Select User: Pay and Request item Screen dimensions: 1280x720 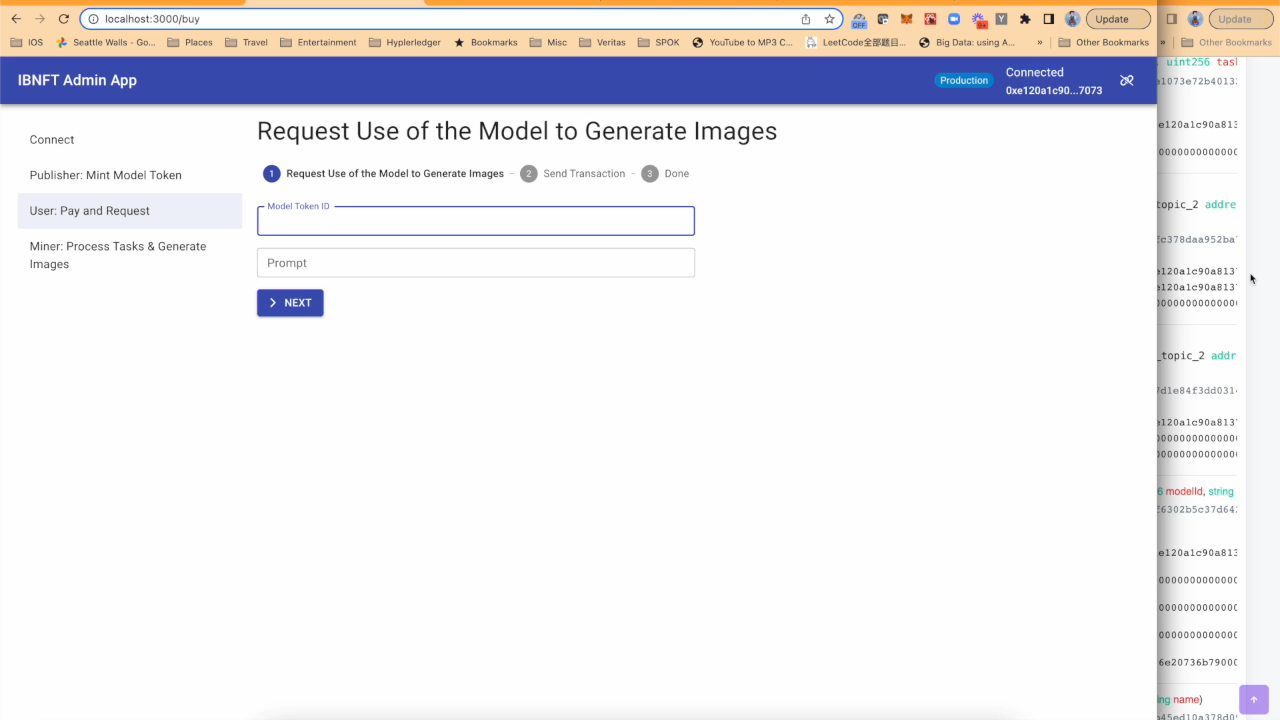pyautogui.click(x=130, y=211)
